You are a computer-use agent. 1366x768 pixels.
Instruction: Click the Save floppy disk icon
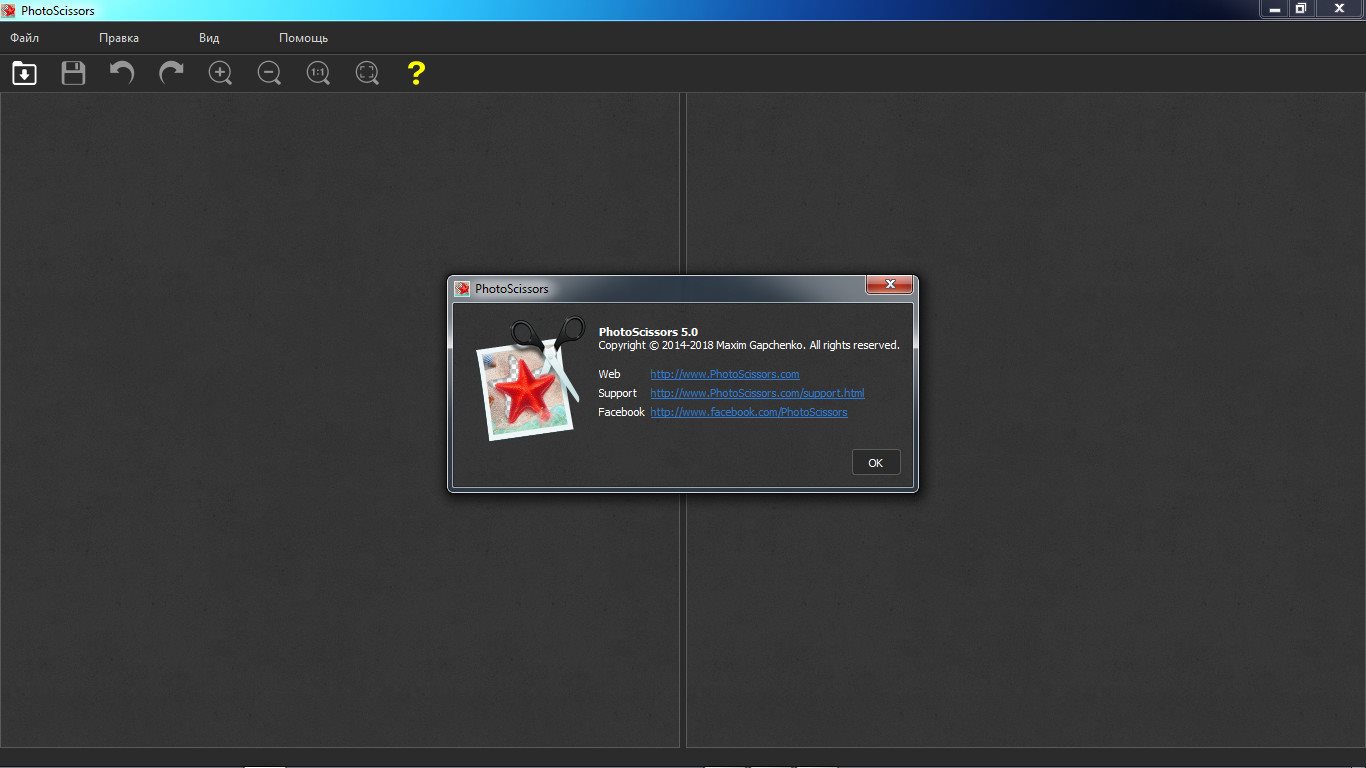[x=73, y=73]
